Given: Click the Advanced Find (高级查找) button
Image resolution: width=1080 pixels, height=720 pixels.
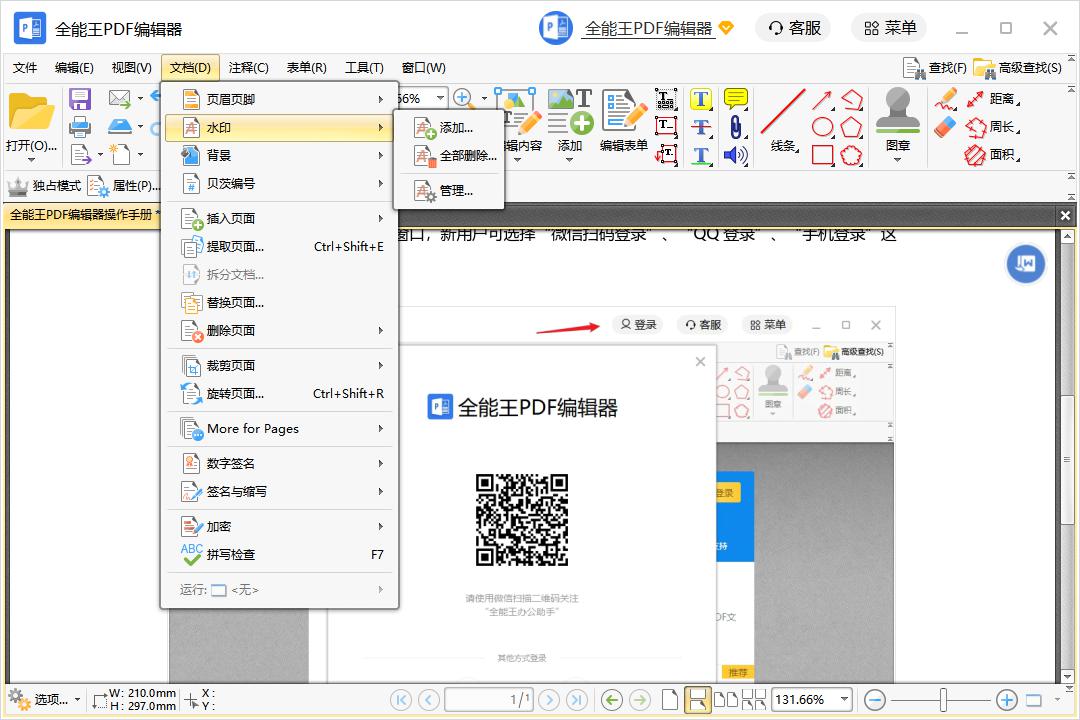Looking at the screenshot, I should pyautogui.click(x=1018, y=68).
